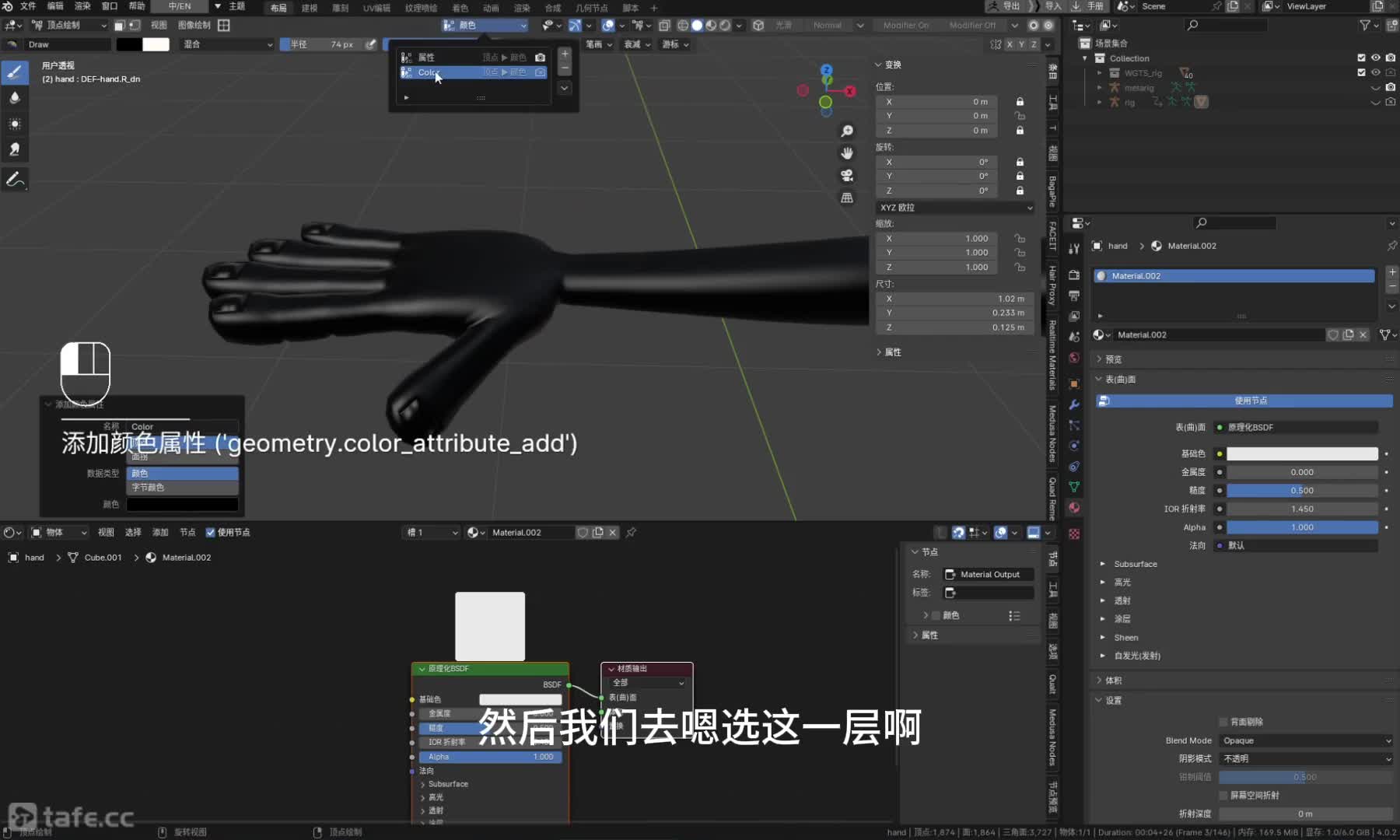
Task: Switch perspective/orthographic grid icon in viewport
Action: [847, 198]
